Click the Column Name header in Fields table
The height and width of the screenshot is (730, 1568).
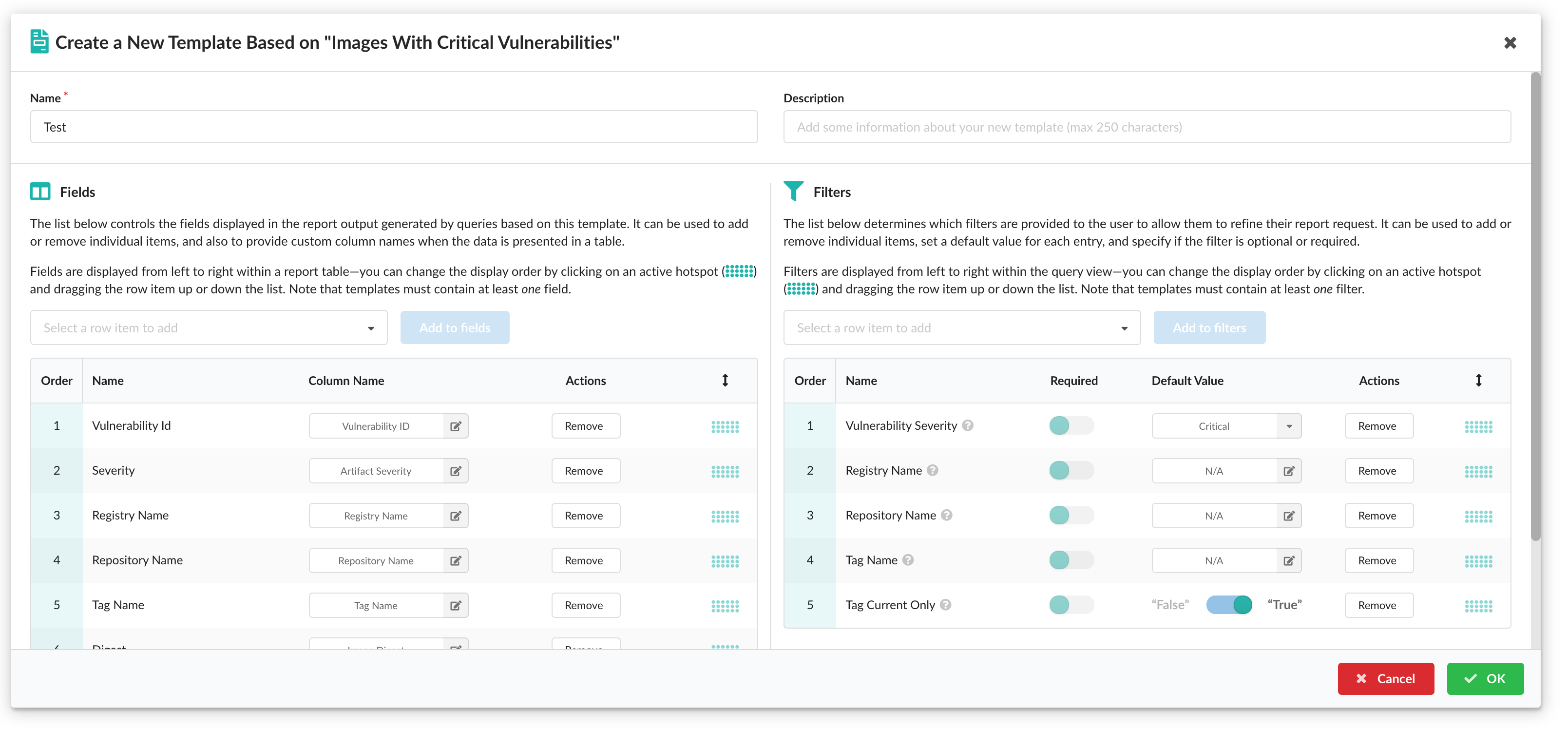[x=346, y=381]
